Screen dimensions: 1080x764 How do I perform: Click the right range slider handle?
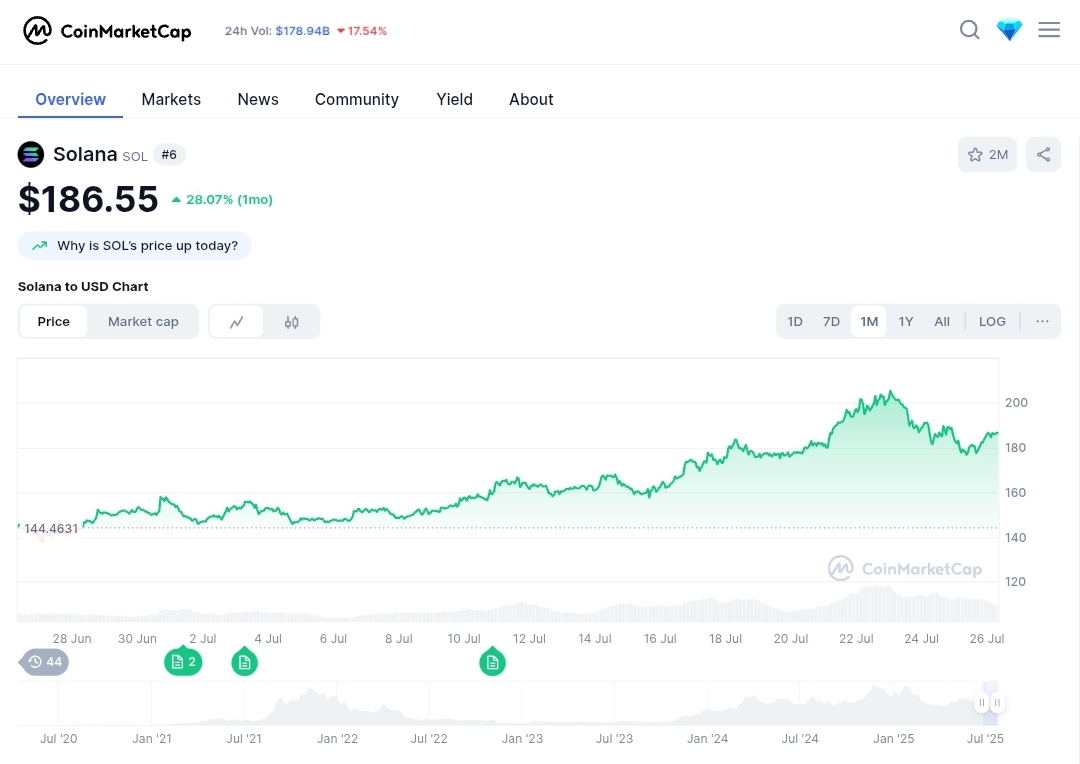(997, 703)
